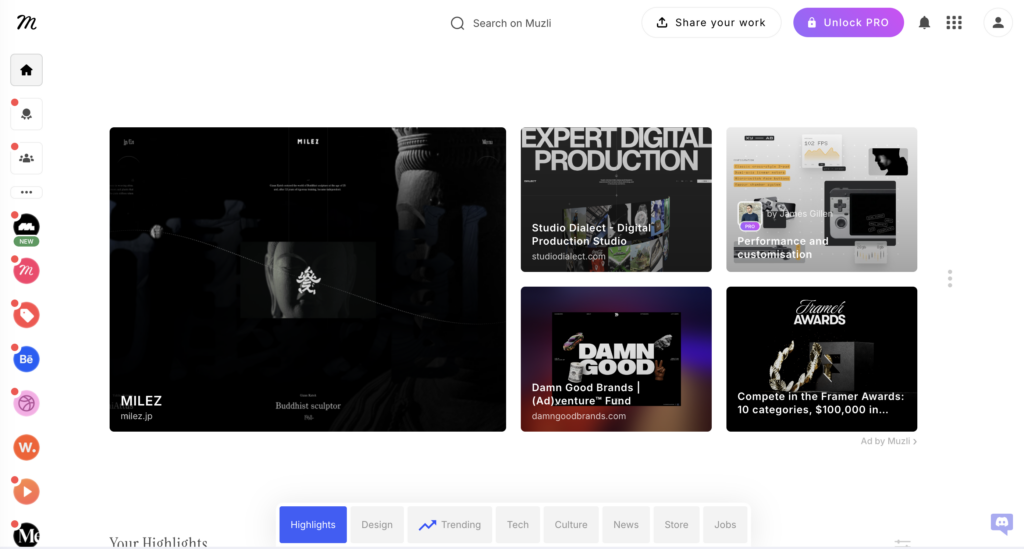This screenshot has height=549, width=1024.
Task: Open the Dribbble shortcut in the sidebar
Action: tap(27, 403)
